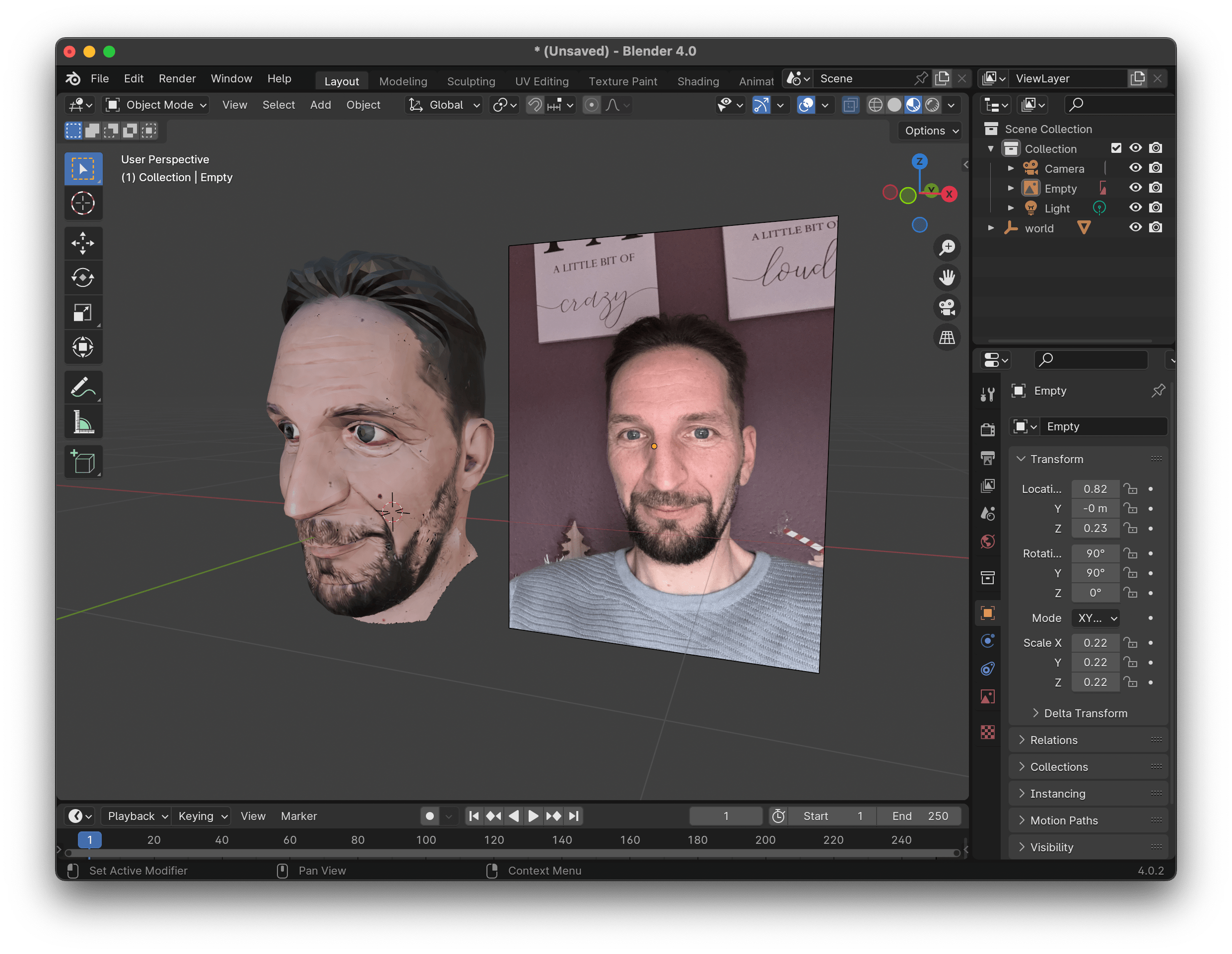Viewport: 1232px width, 954px height.
Task: Select the Rotate tool
Action: tap(83, 277)
